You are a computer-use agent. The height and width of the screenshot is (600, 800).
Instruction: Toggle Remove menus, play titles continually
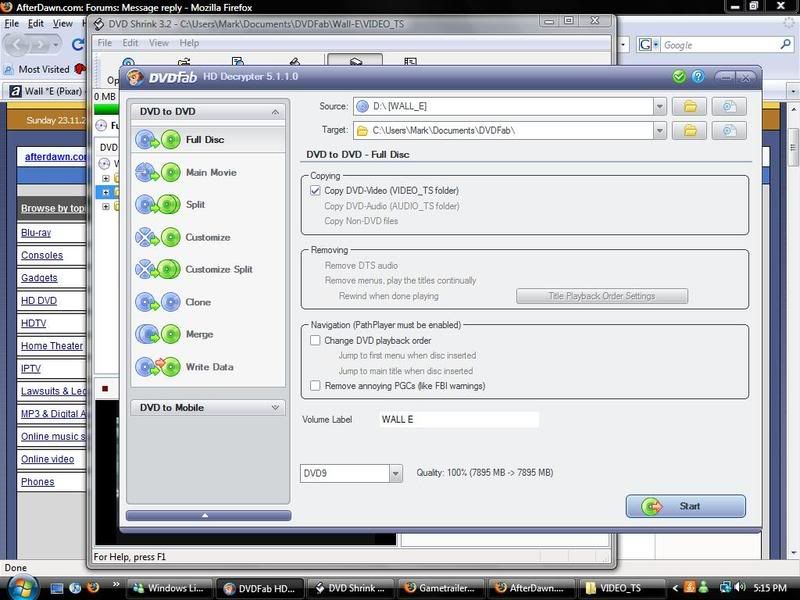pos(400,281)
